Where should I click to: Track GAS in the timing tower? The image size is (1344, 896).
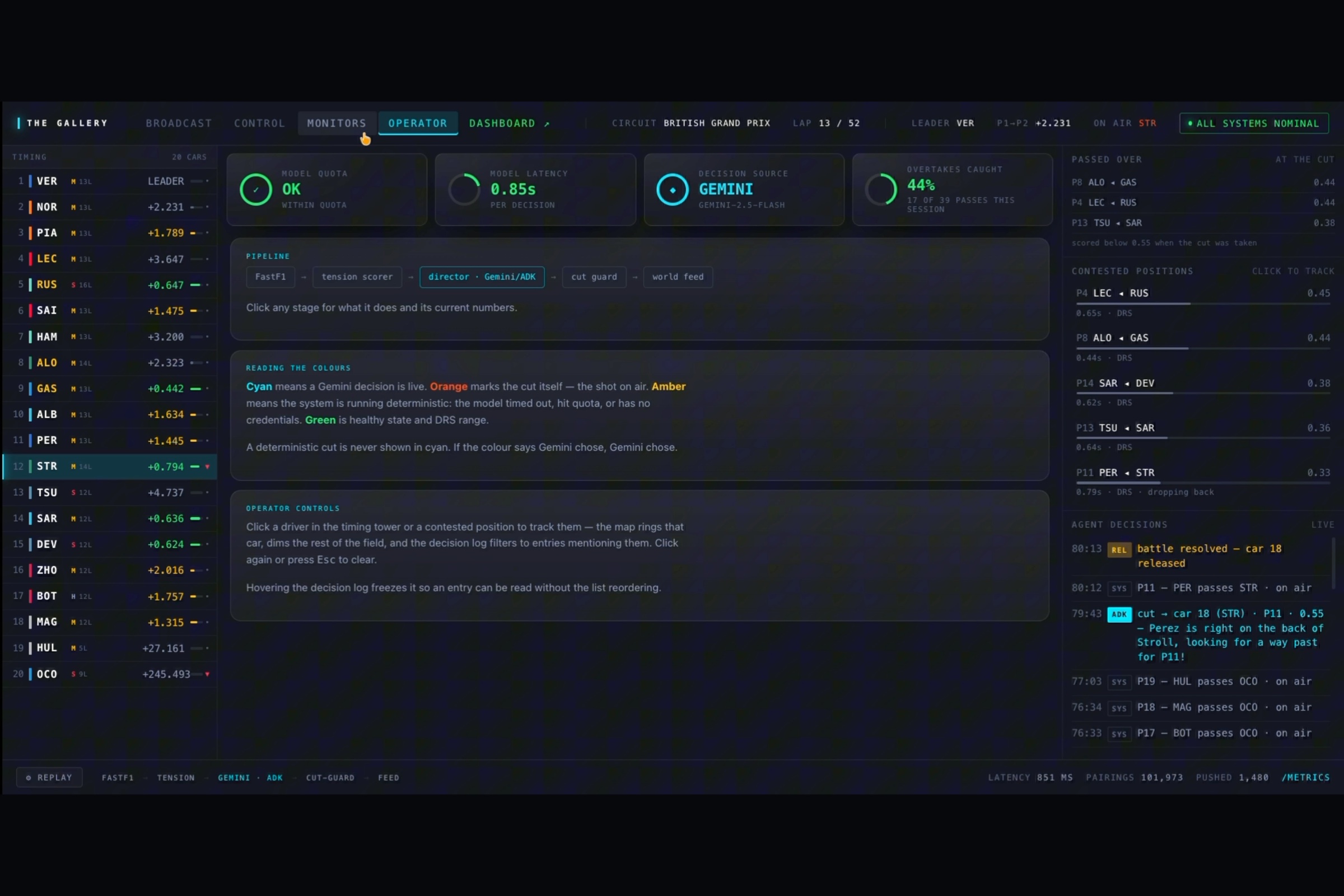tap(110, 389)
